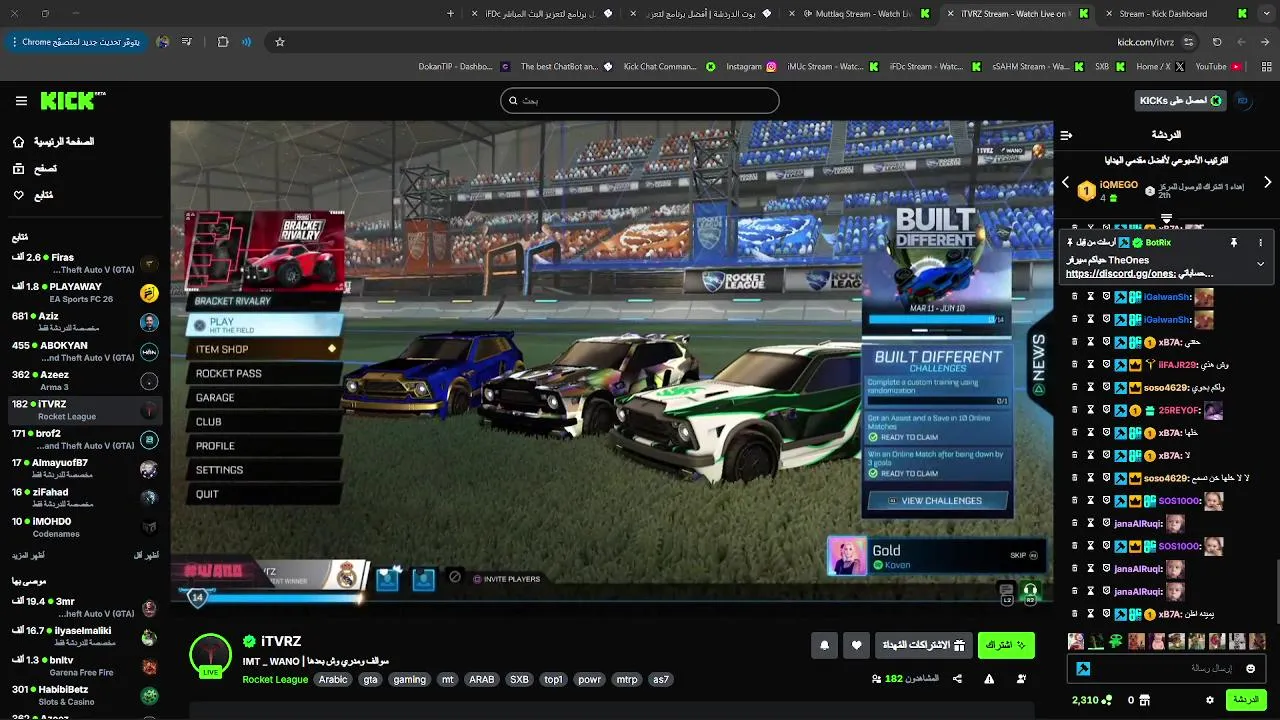Viewport: 1280px width, 720px height.
Task: Open moderator hammer icon in chat box
Action: 1083,668
